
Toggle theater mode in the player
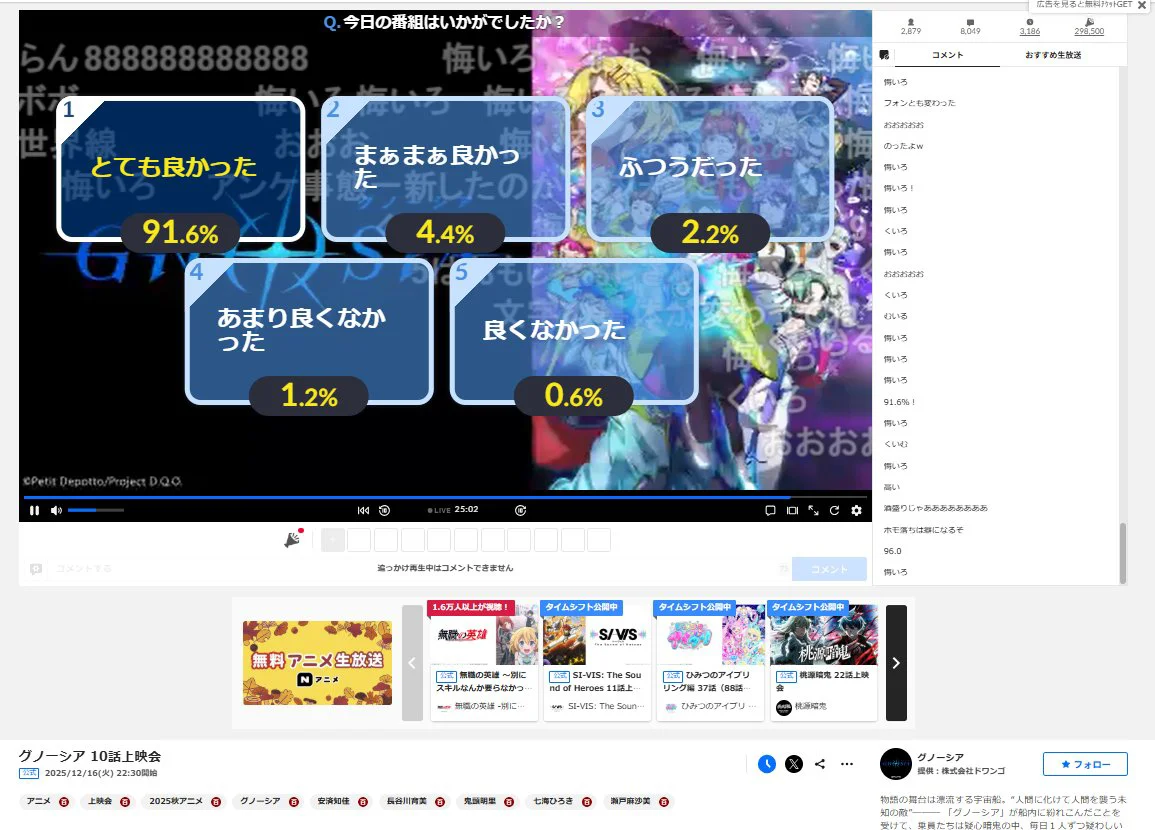coord(792,510)
